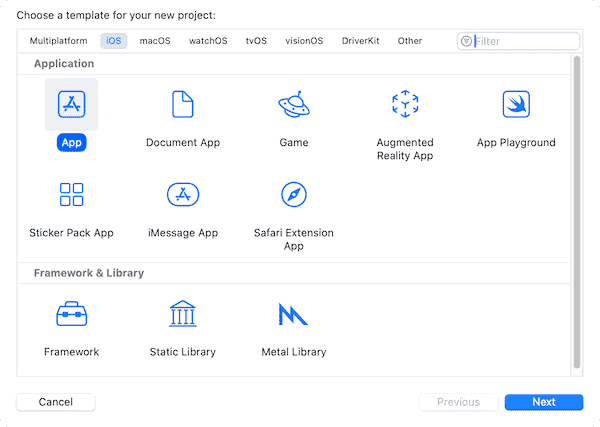
Task: Select the Static Library building icon
Action: tap(183, 314)
